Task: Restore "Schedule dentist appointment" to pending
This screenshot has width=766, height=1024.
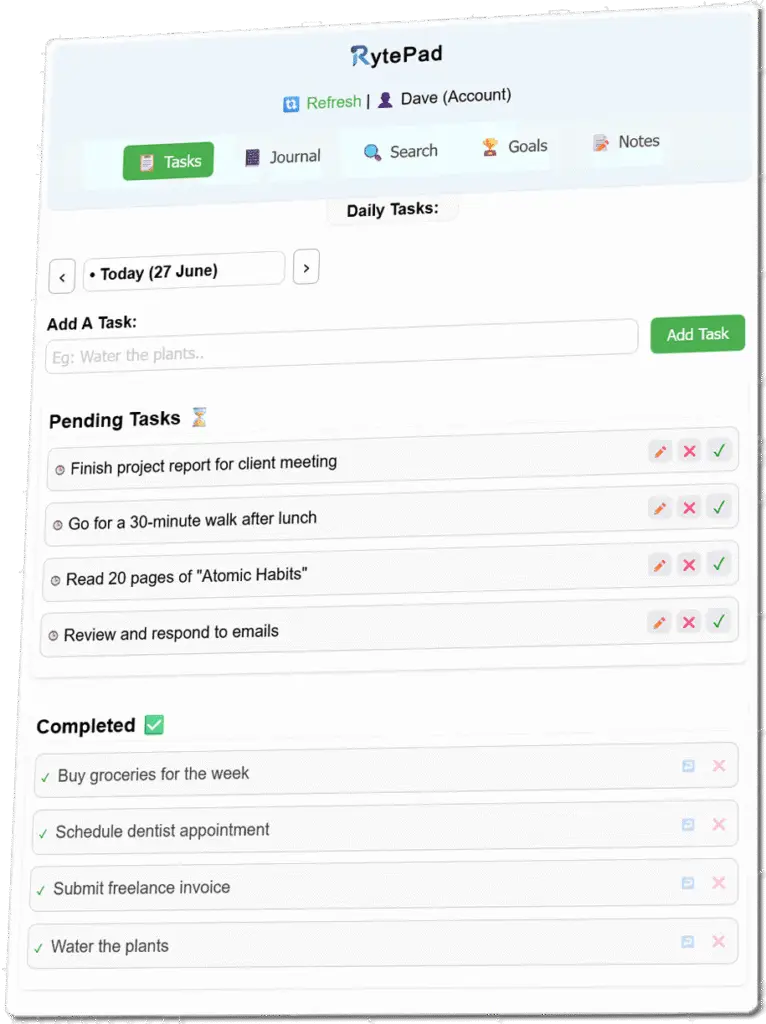Action: point(688,824)
